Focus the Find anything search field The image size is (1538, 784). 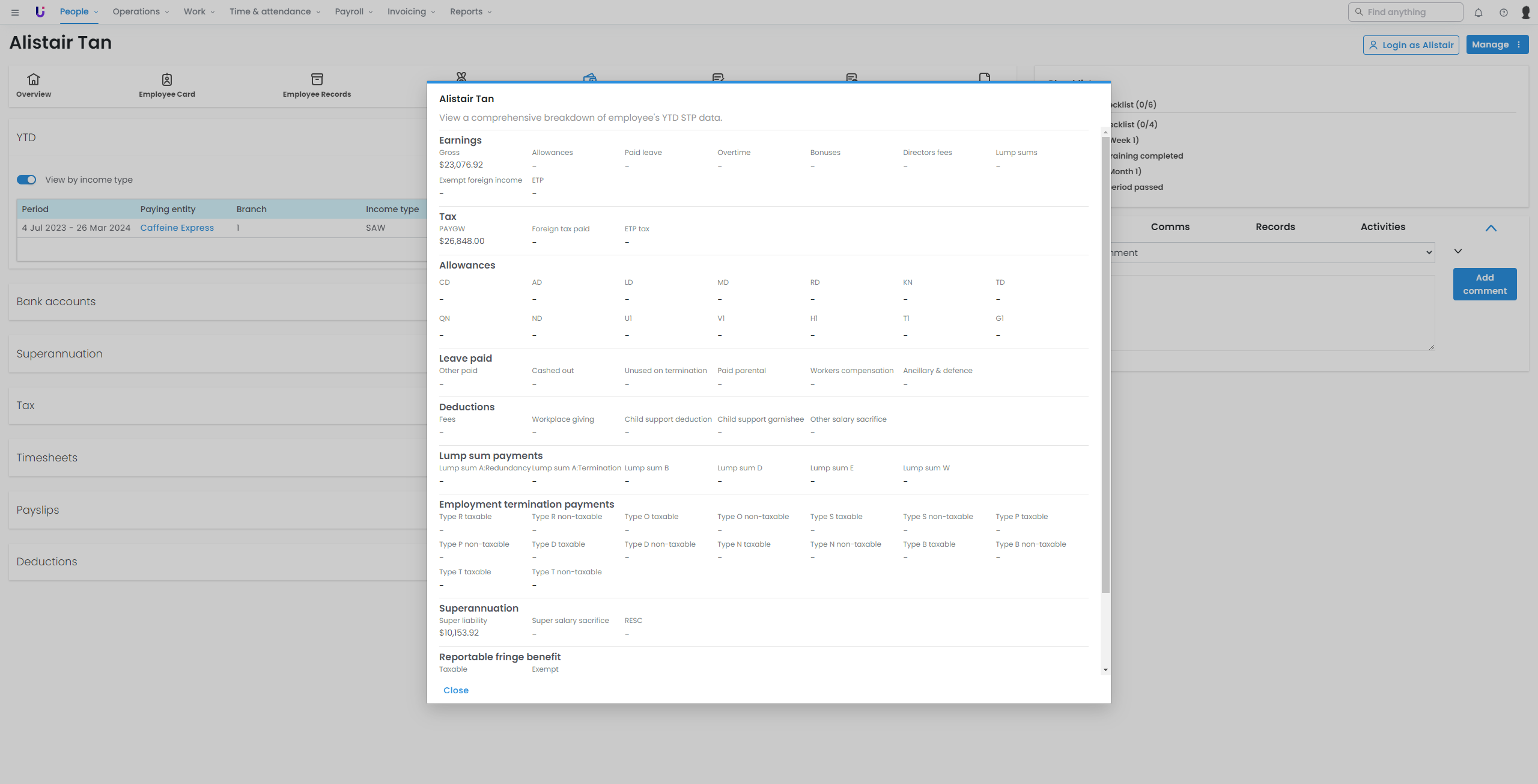(1406, 12)
